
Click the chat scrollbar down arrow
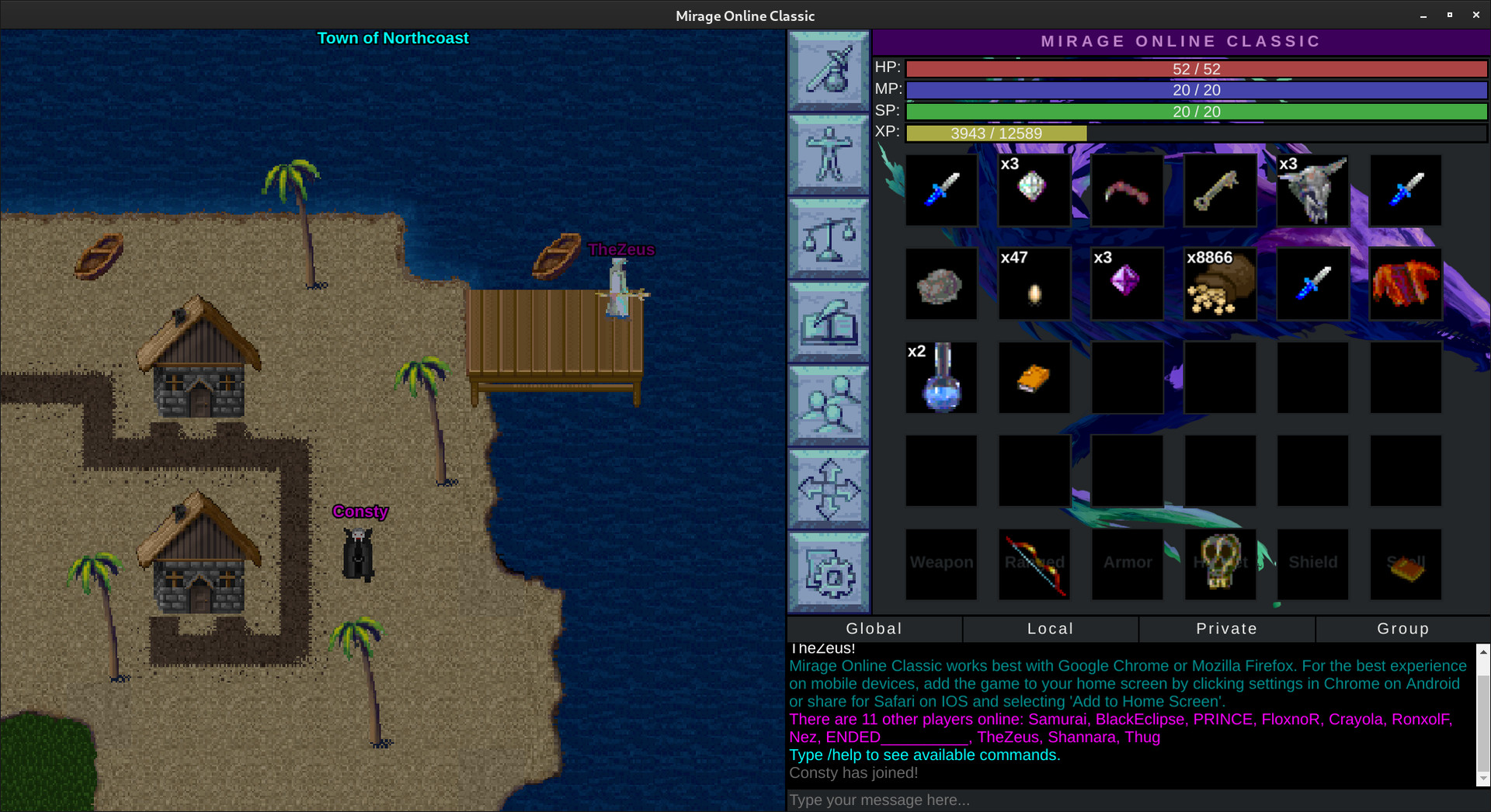click(x=1483, y=779)
